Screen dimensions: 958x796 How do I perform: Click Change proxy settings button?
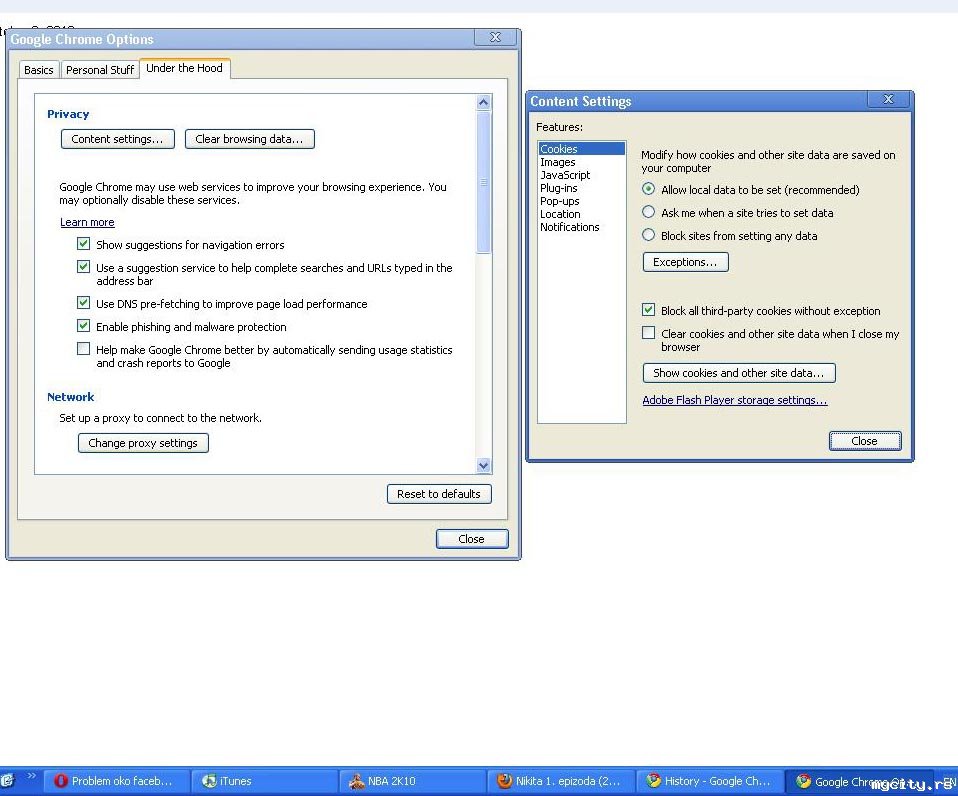(x=143, y=443)
